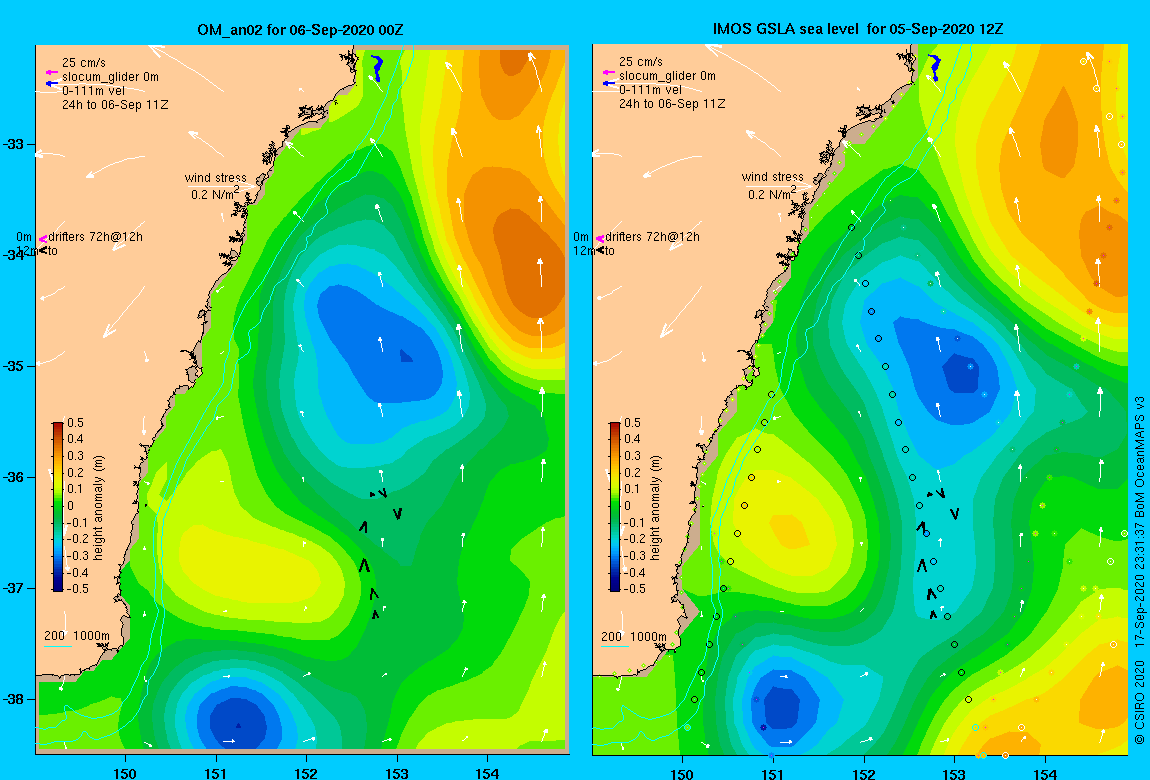Select the blue glider track atop right map

pyautogui.click(x=934, y=67)
